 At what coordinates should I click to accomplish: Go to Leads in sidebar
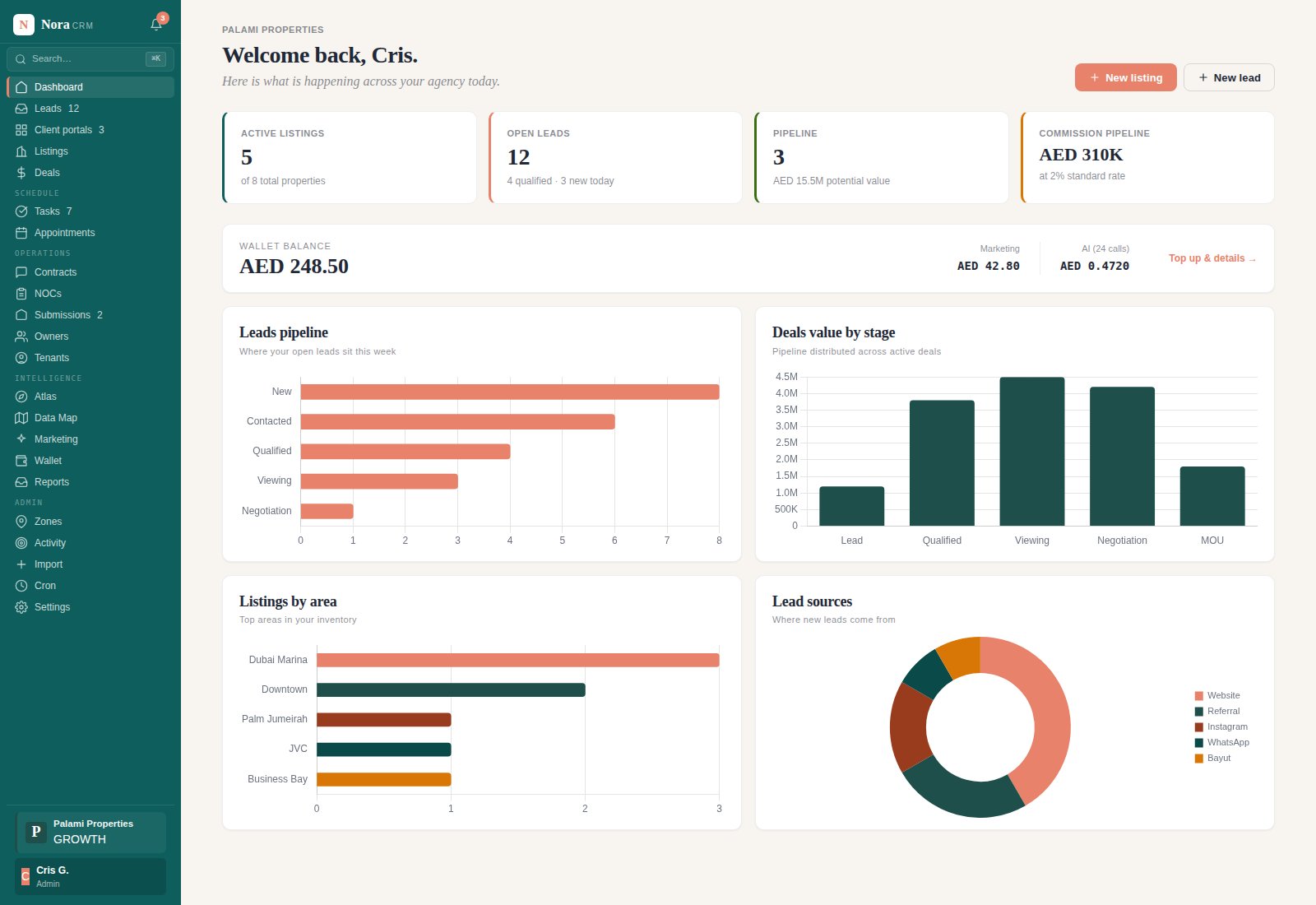(x=90, y=109)
